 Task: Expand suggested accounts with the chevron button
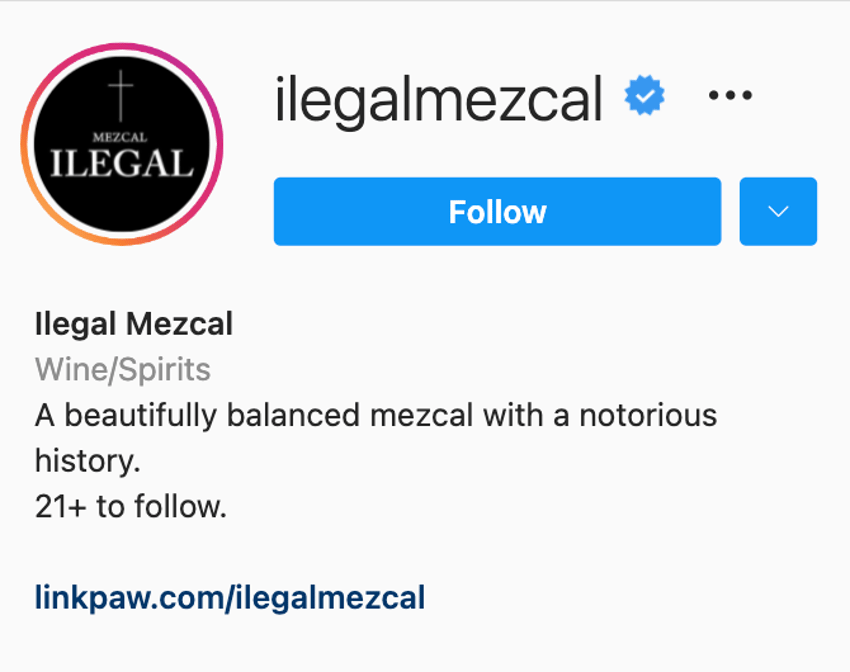click(778, 211)
